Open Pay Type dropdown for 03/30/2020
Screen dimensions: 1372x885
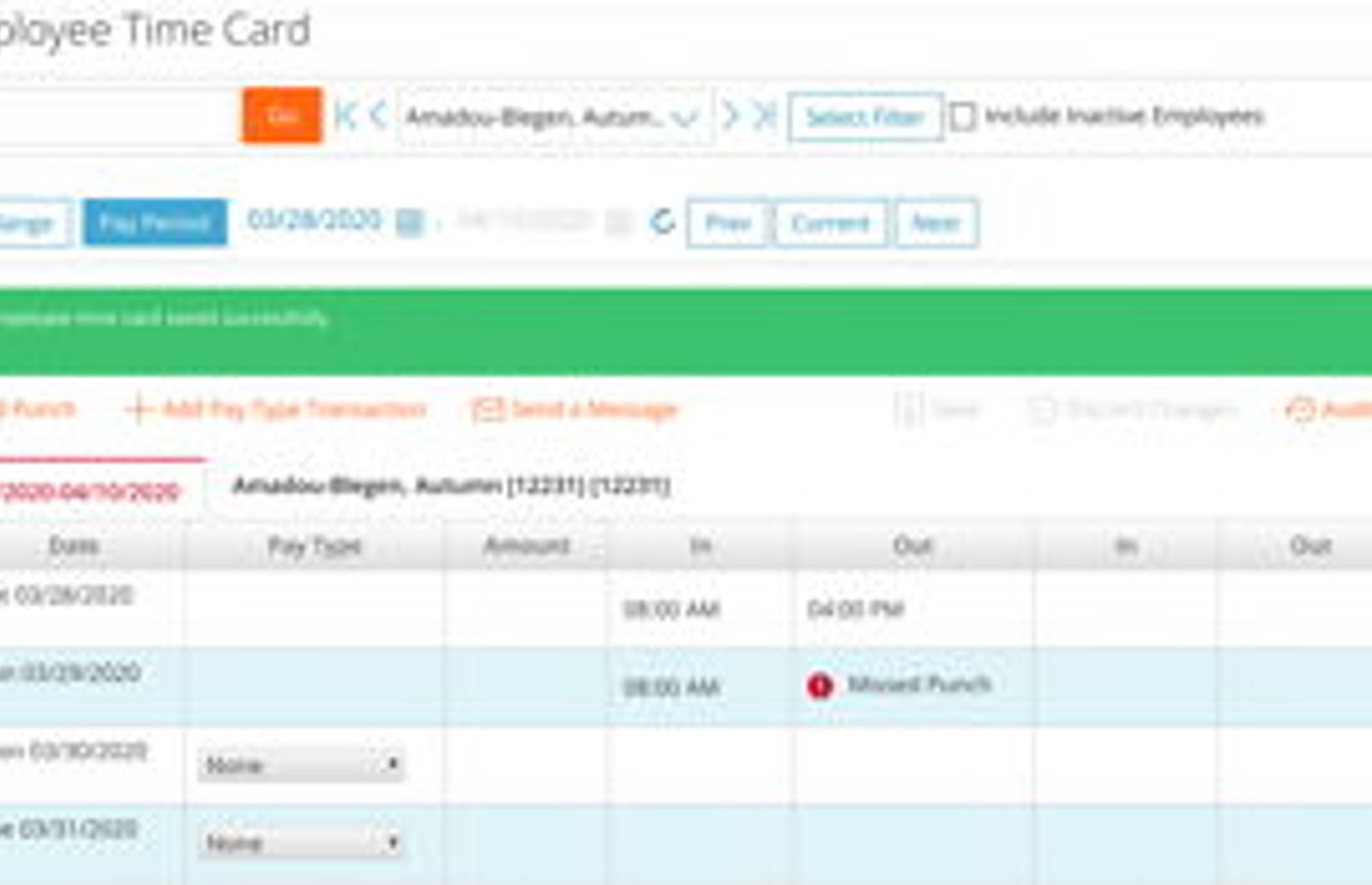(x=301, y=764)
